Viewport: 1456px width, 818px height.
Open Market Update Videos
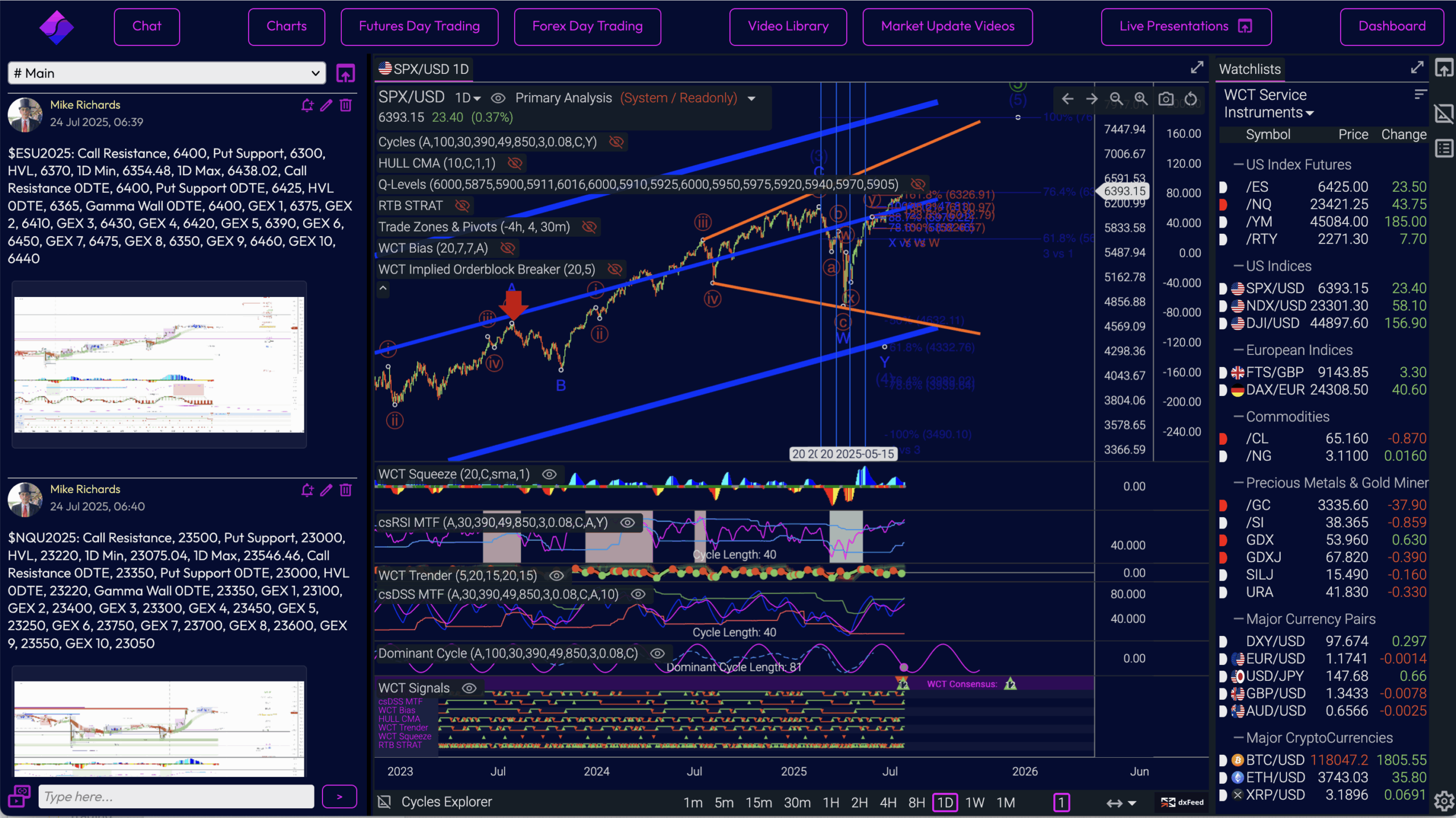pos(948,27)
